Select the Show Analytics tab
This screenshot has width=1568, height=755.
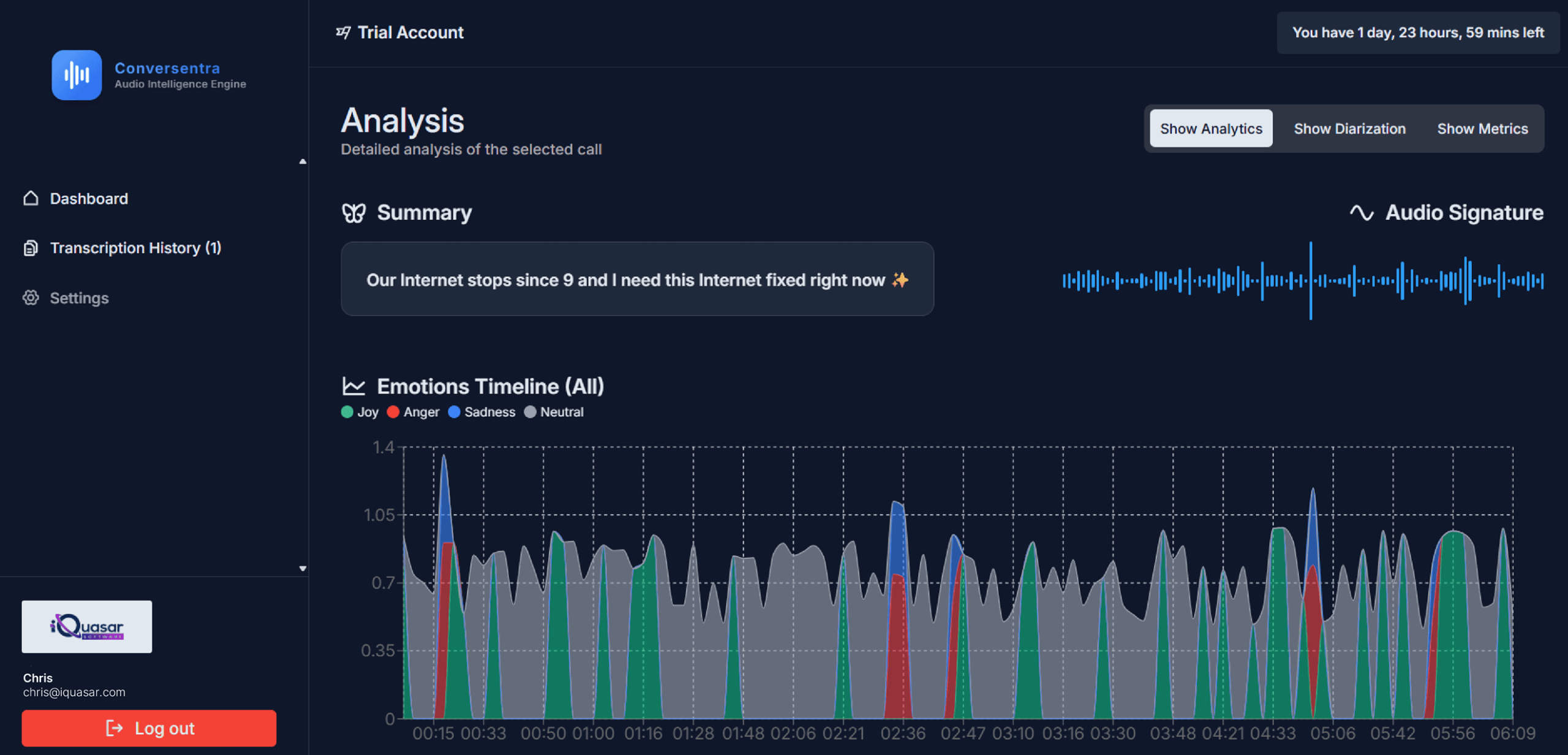pyautogui.click(x=1211, y=129)
